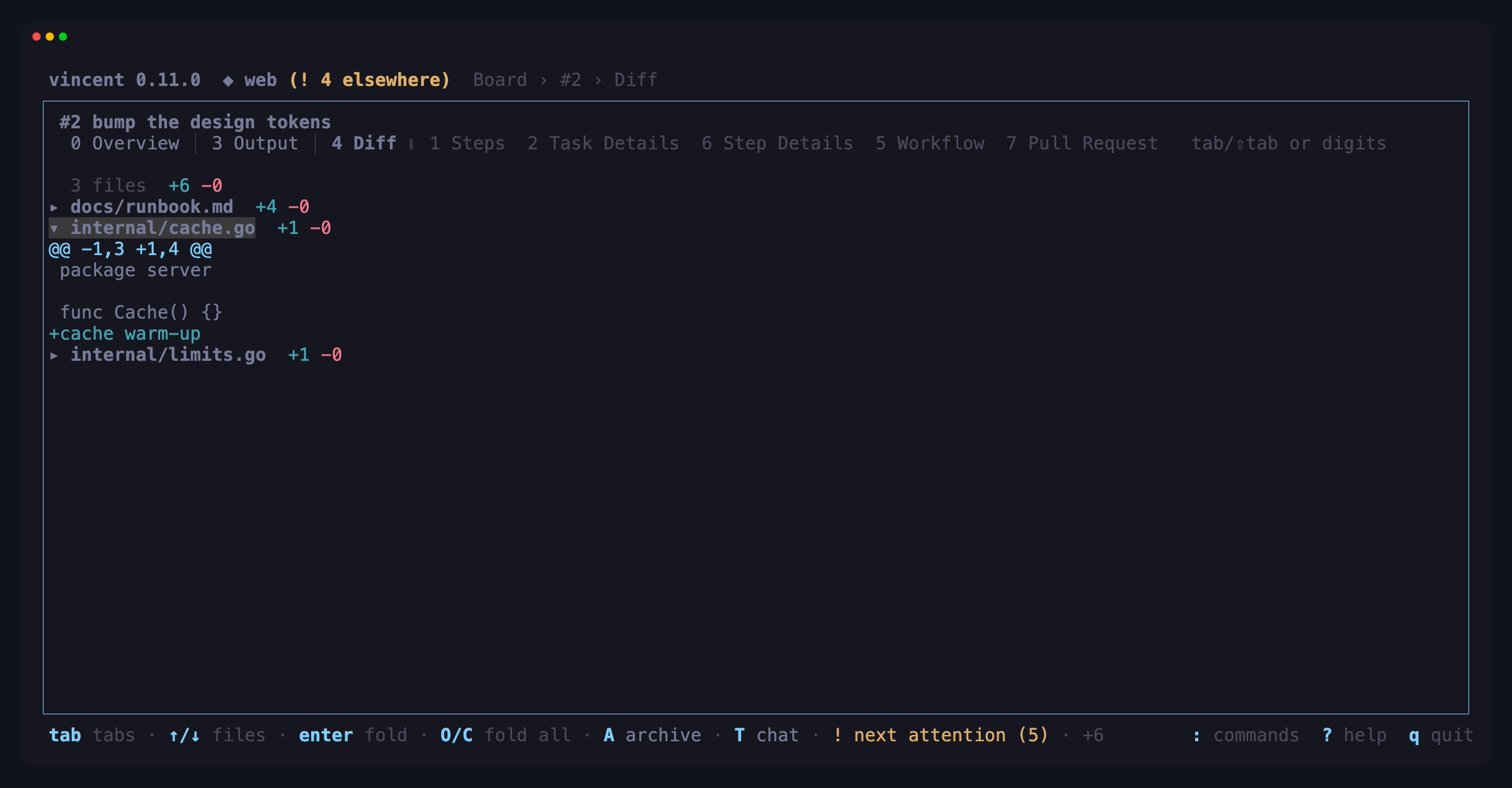Viewport: 1512px width, 788px height.
Task: Click the 'T chat' footer shortcut
Action: tap(767, 736)
